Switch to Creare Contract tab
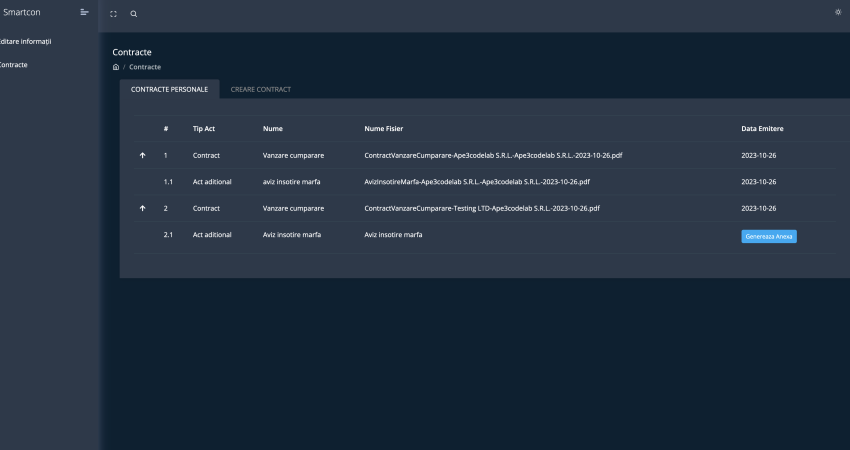Screen dimensions: 850x450 coord(261,89)
